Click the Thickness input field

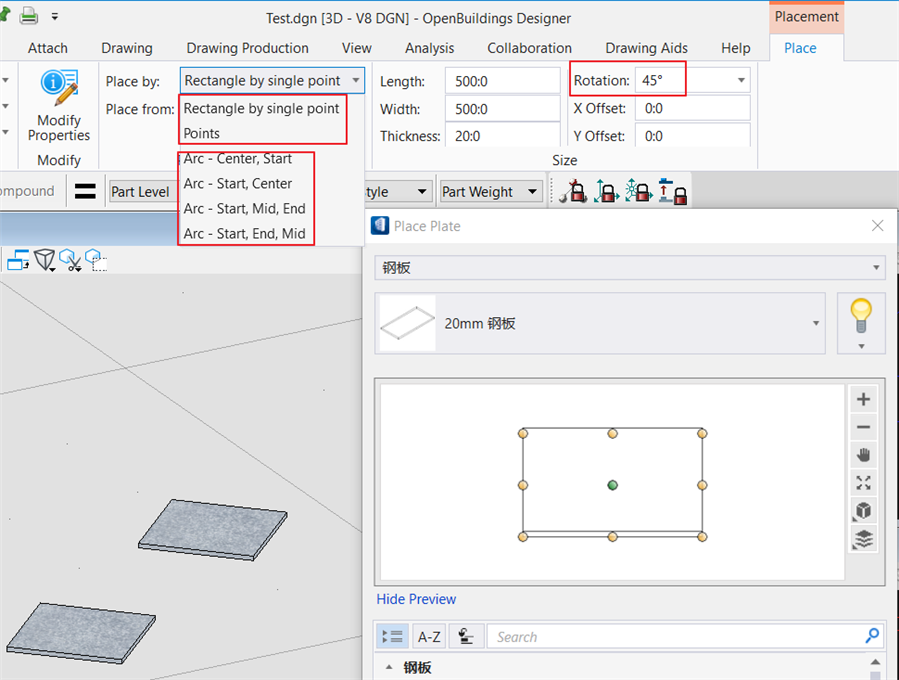click(502, 136)
